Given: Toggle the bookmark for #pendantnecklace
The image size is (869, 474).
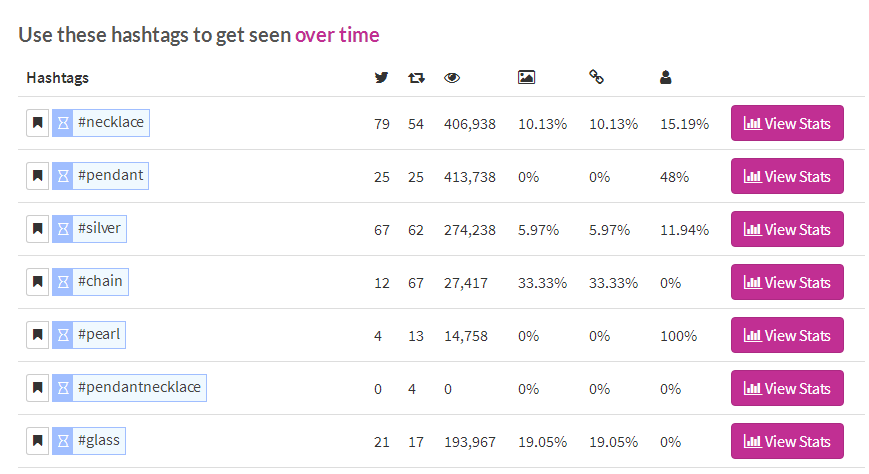Looking at the screenshot, I should click(x=38, y=388).
